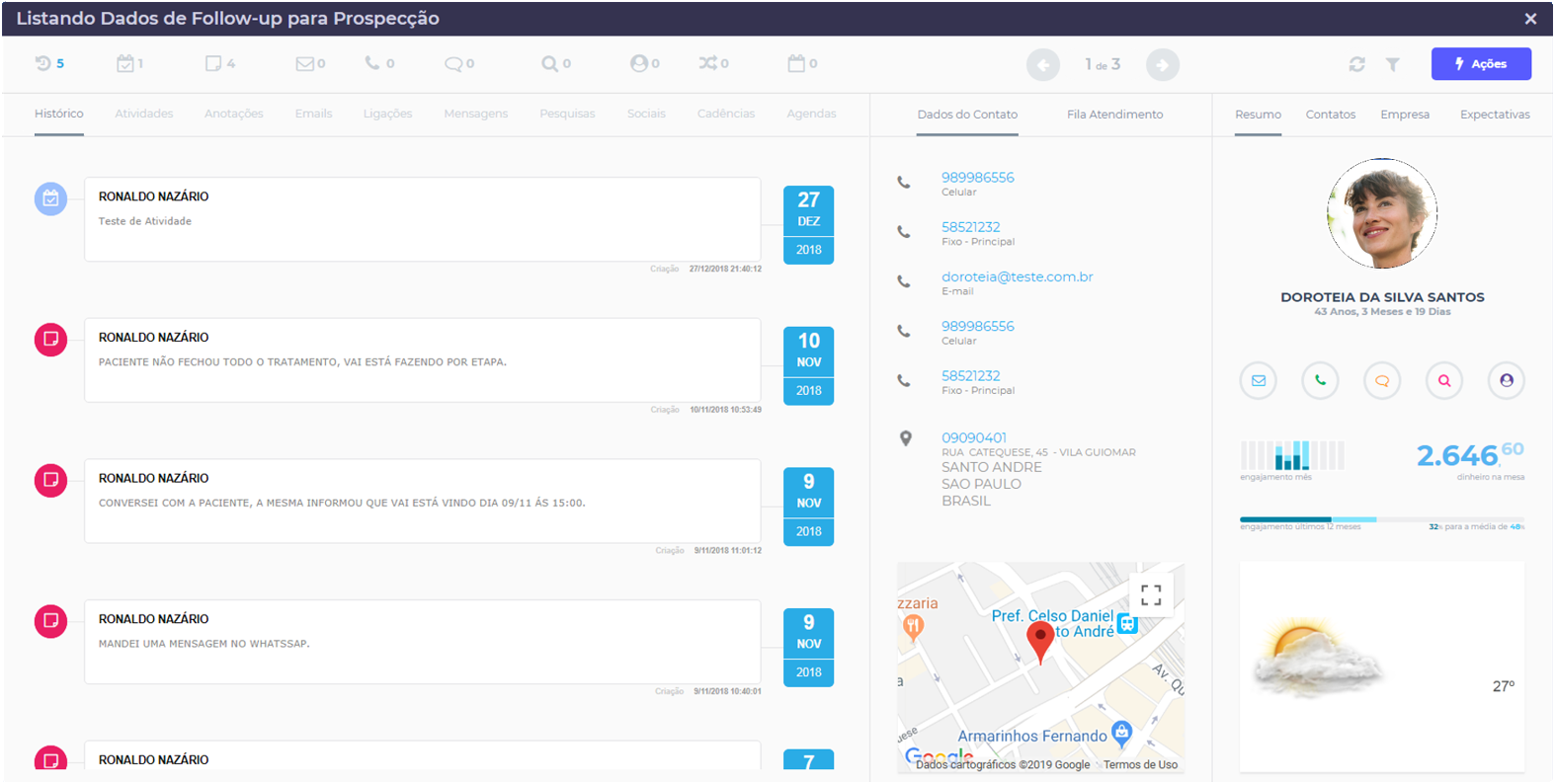Click the activity icon beside Teste de Atividade
1555x784 pixels.
(x=51, y=198)
